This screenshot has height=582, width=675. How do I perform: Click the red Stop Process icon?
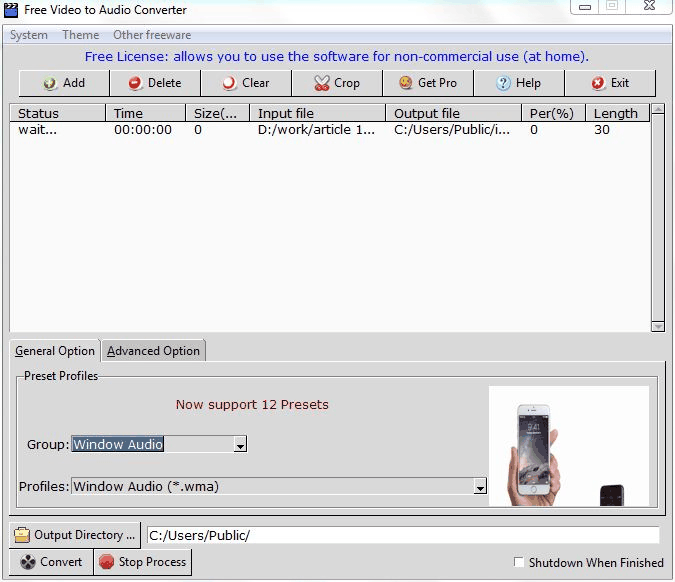coord(106,562)
